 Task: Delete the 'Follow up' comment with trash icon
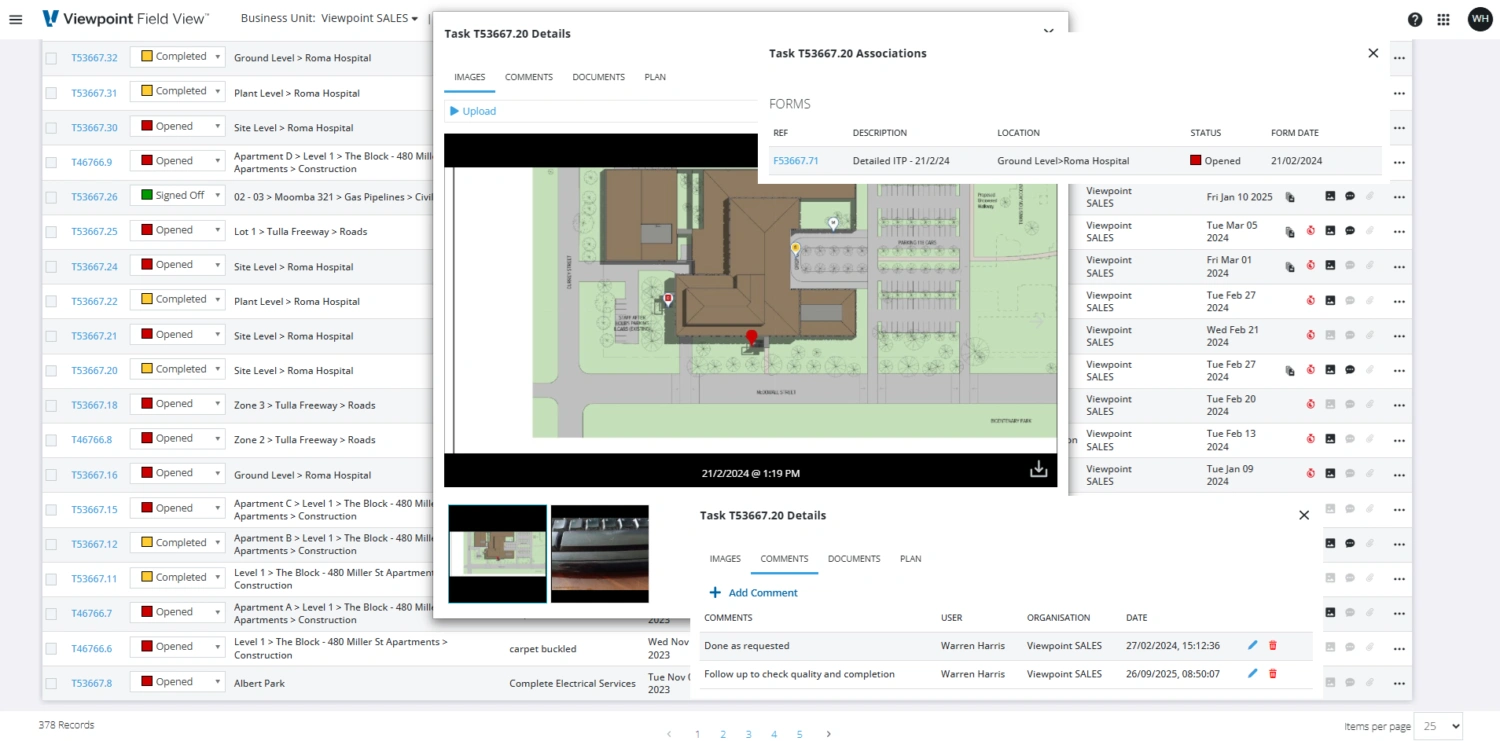(x=1272, y=674)
